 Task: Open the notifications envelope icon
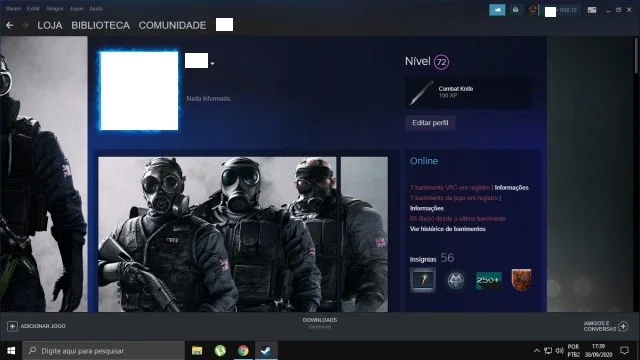(516, 10)
